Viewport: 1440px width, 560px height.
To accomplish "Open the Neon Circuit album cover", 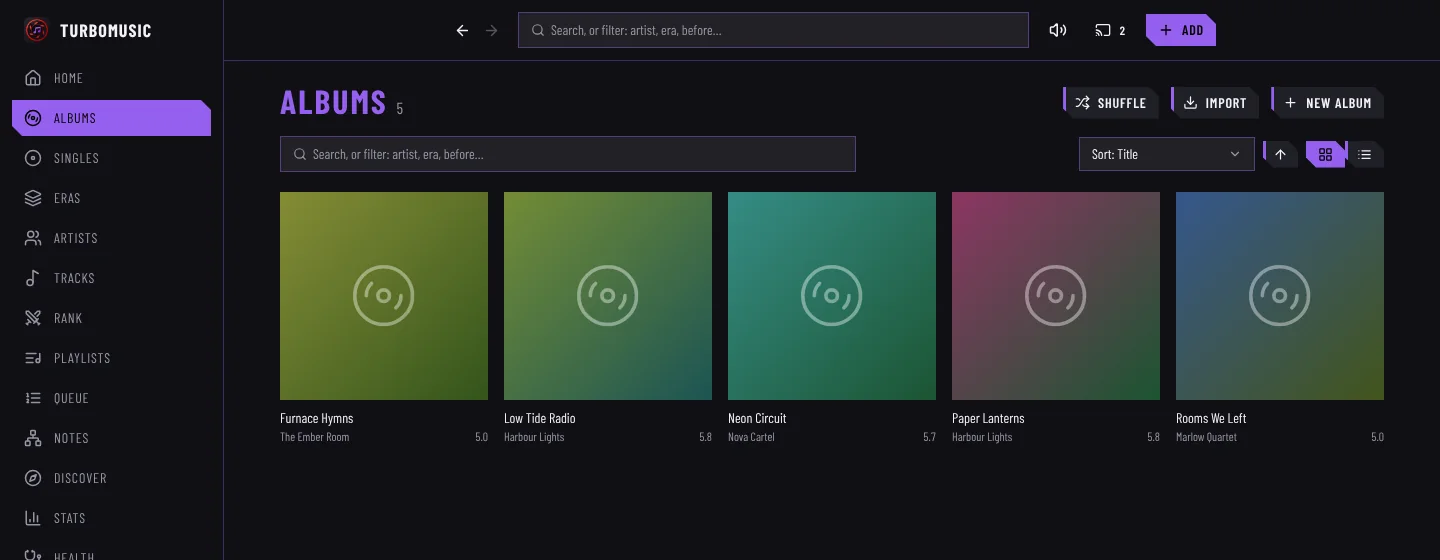I will click(x=832, y=296).
